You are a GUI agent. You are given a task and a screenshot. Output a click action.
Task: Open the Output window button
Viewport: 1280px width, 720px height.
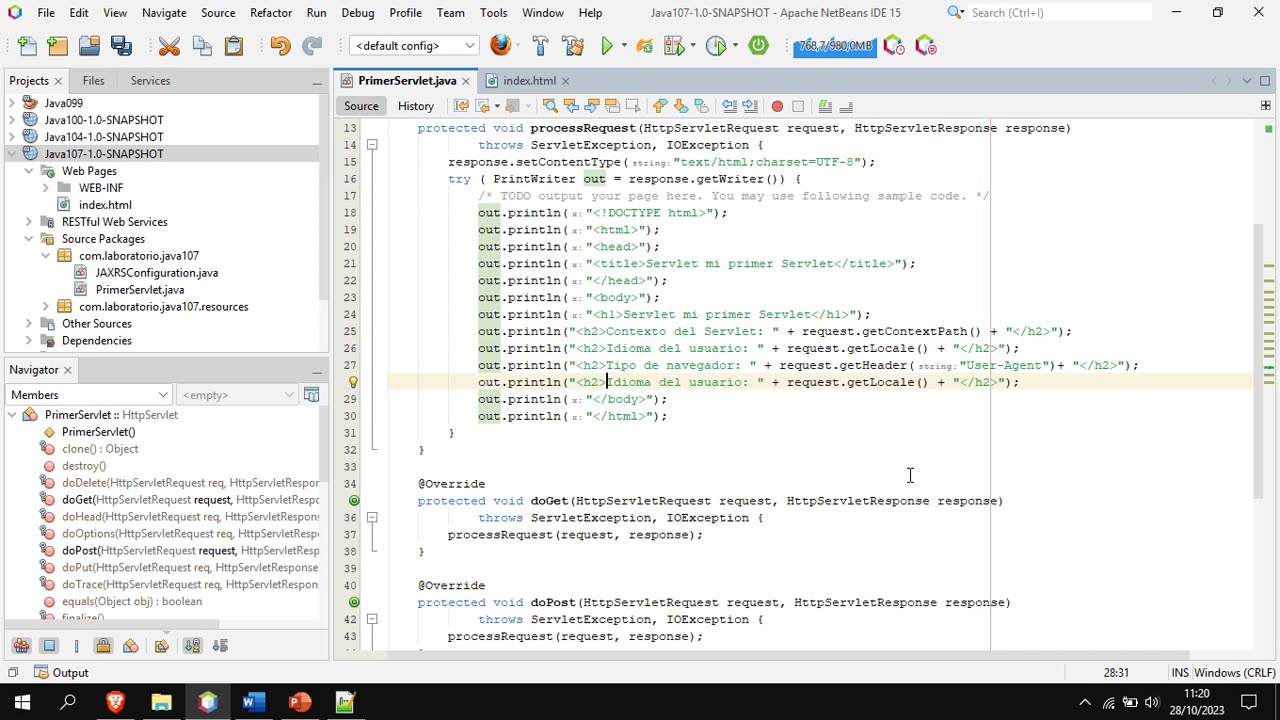[x=61, y=673]
